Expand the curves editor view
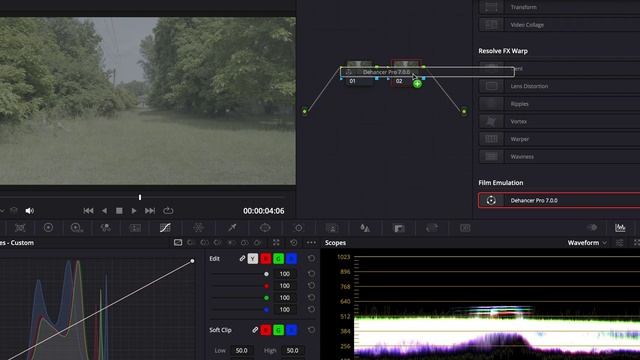The width and height of the screenshot is (640, 360). coord(276,242)
